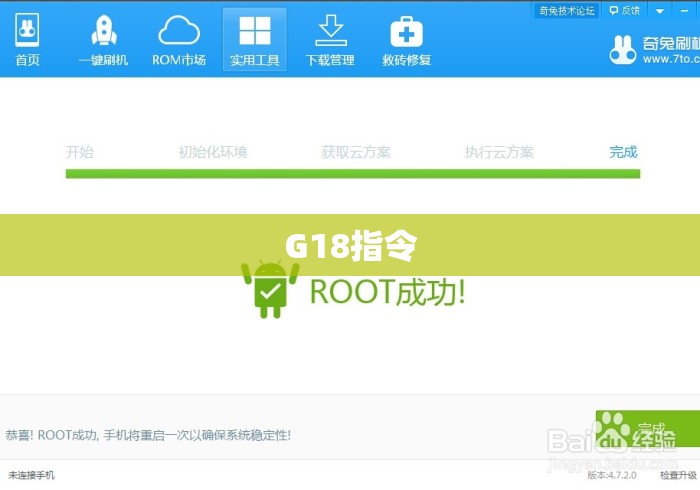Click the 反馈 feedback button
Viewport: 700px width, 490px height.
pos(625,11)
